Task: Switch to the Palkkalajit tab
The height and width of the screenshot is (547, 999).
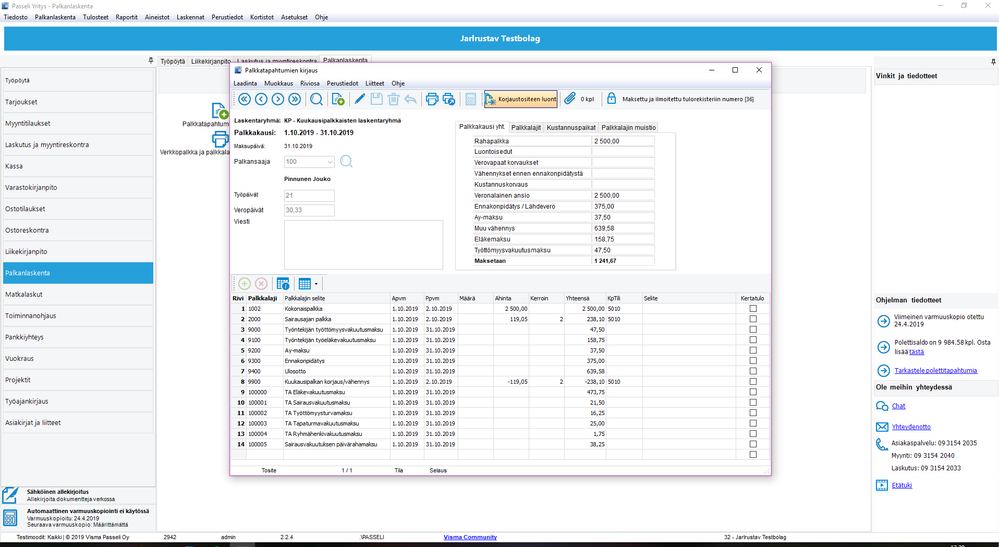Action: tap(526, 127)
